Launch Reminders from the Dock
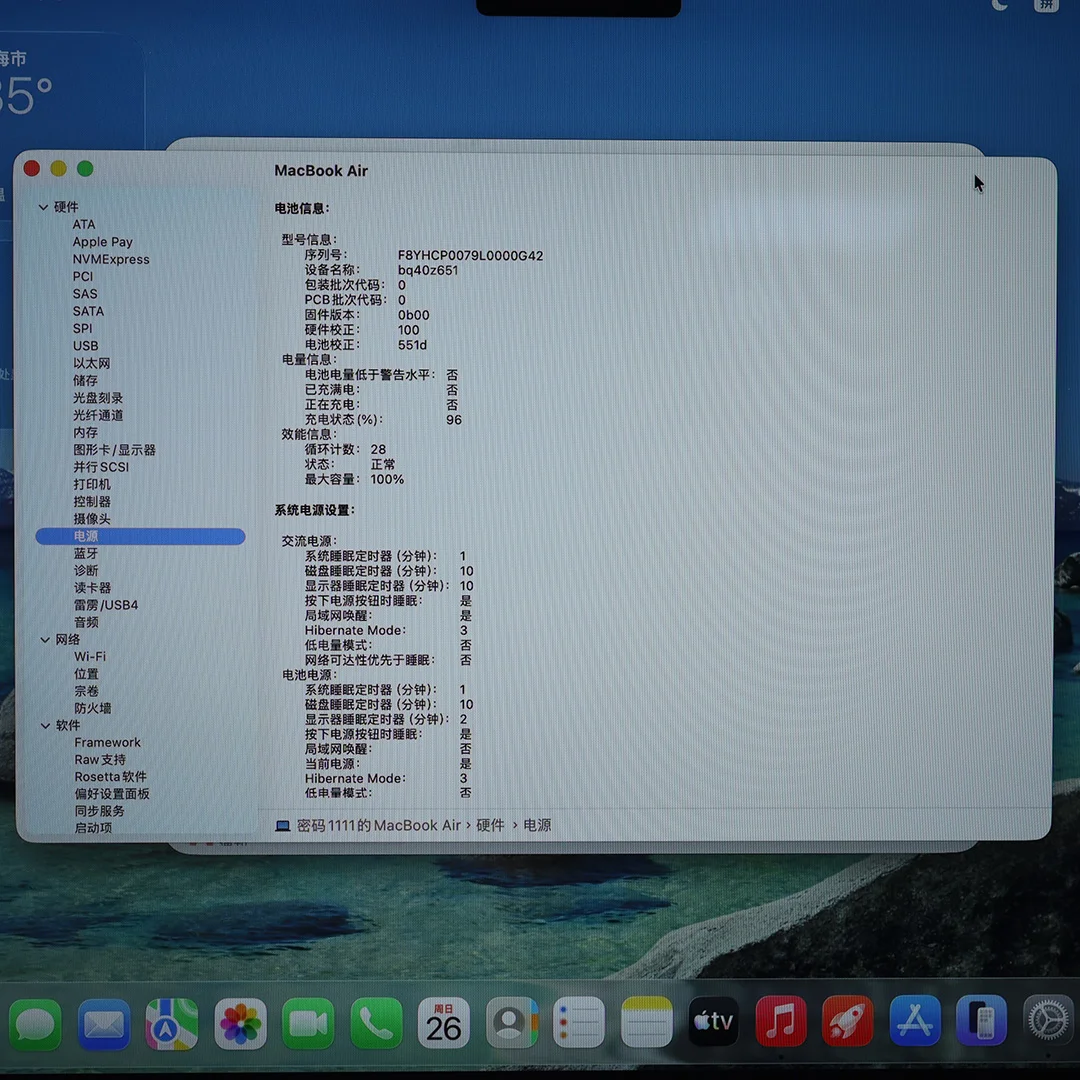 pos(579,1022)
